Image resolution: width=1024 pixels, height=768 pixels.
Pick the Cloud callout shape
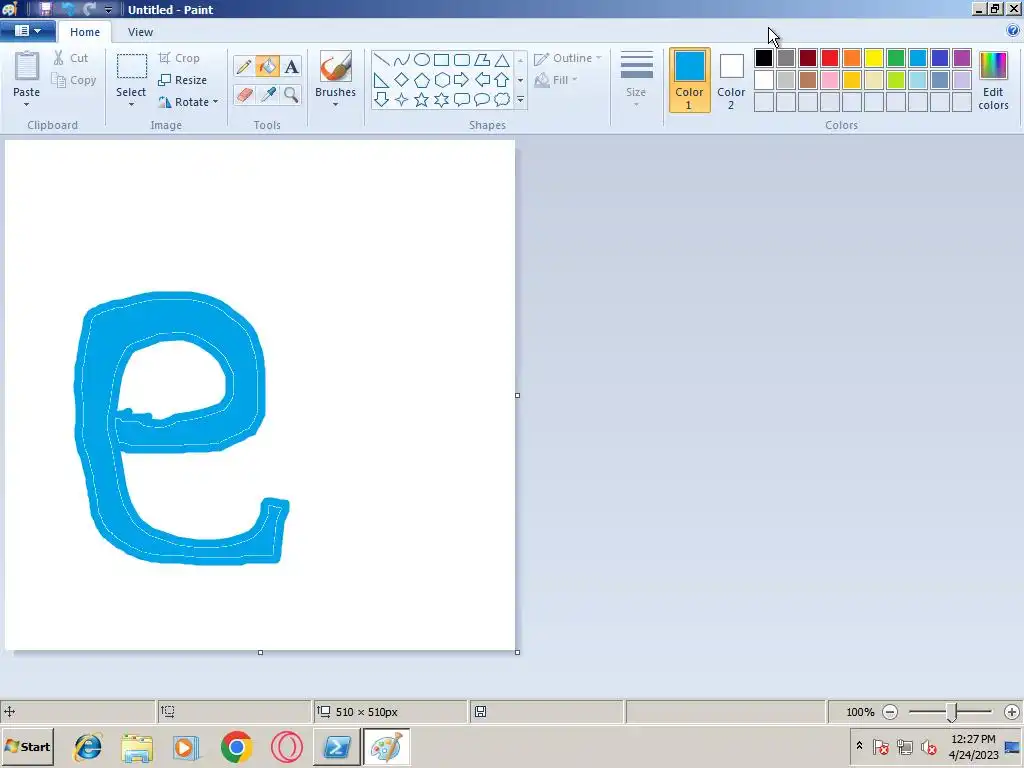(502, 100)
